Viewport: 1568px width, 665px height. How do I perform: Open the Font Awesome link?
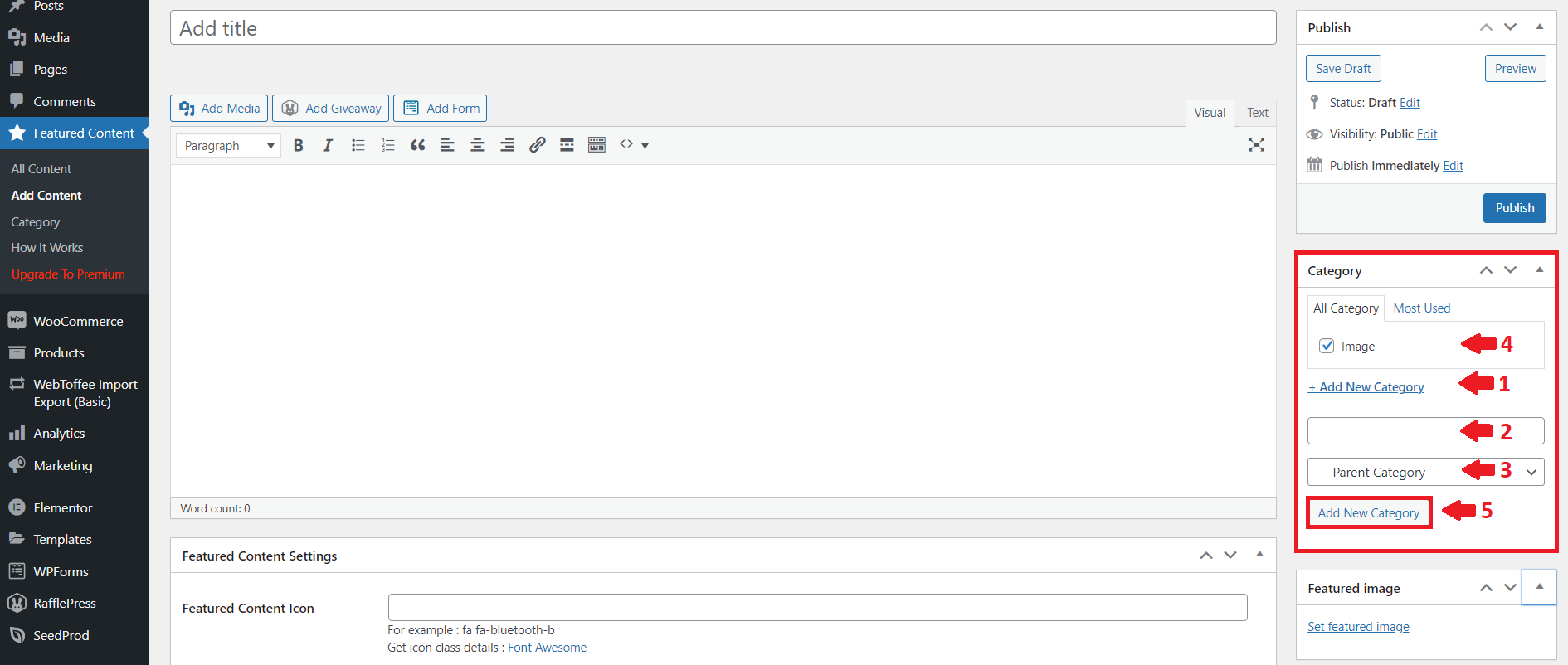click(547, 648)
